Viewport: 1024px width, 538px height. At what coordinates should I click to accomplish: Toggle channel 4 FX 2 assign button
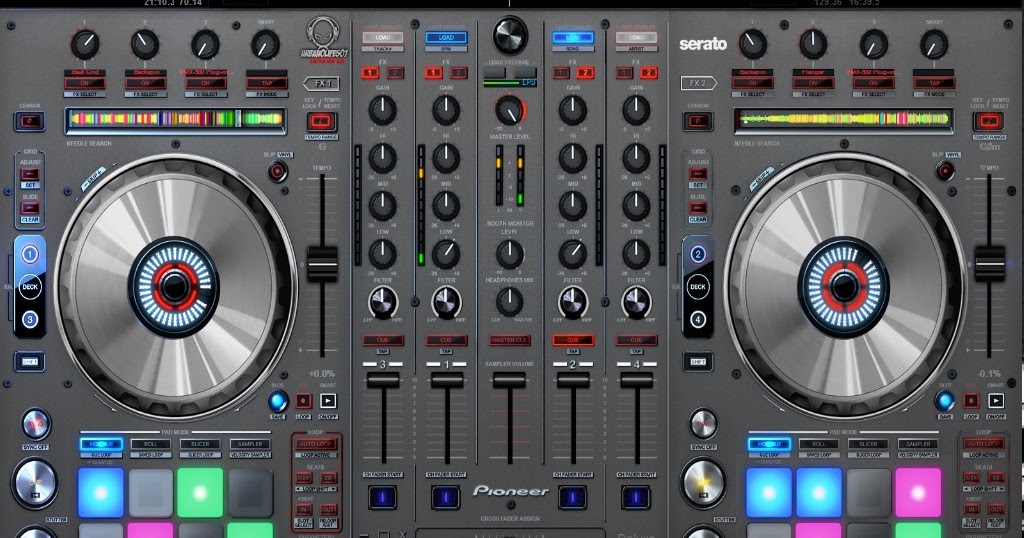pos(648,72)
